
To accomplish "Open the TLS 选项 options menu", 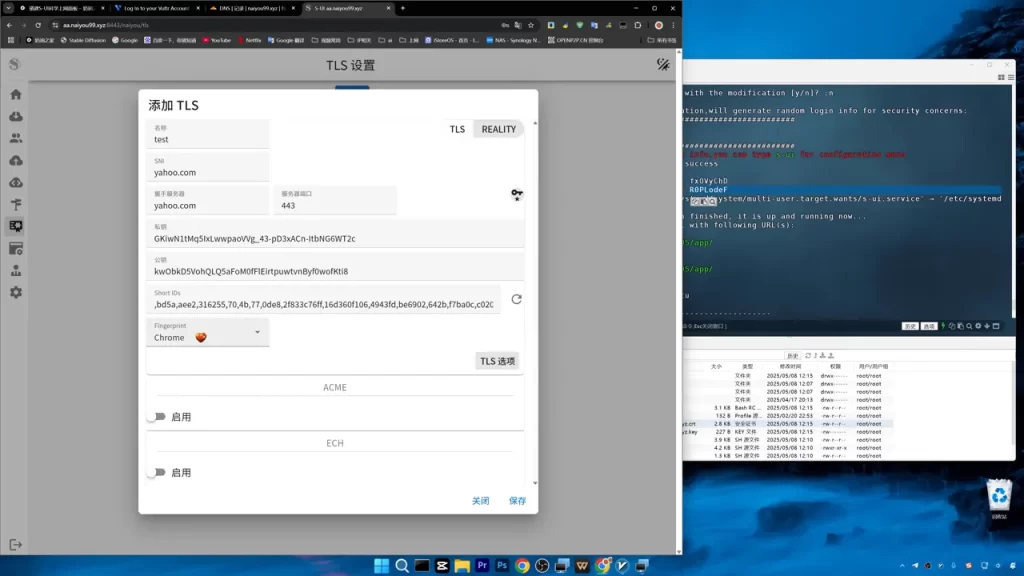I will pos(498,361).
